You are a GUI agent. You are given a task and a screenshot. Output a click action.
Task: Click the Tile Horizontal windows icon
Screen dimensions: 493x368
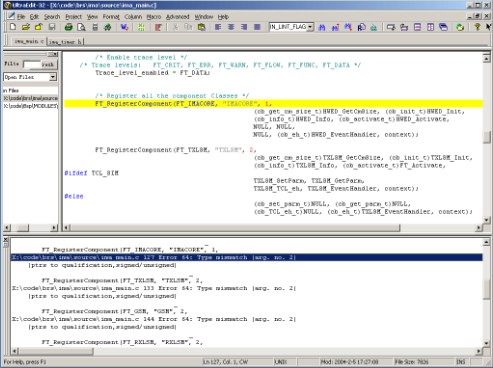(x=417, y=27)
